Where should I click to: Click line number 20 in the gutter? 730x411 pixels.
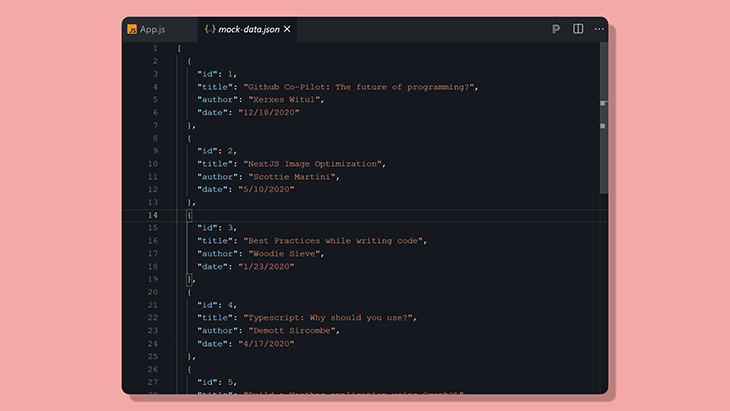pos(152,292)
